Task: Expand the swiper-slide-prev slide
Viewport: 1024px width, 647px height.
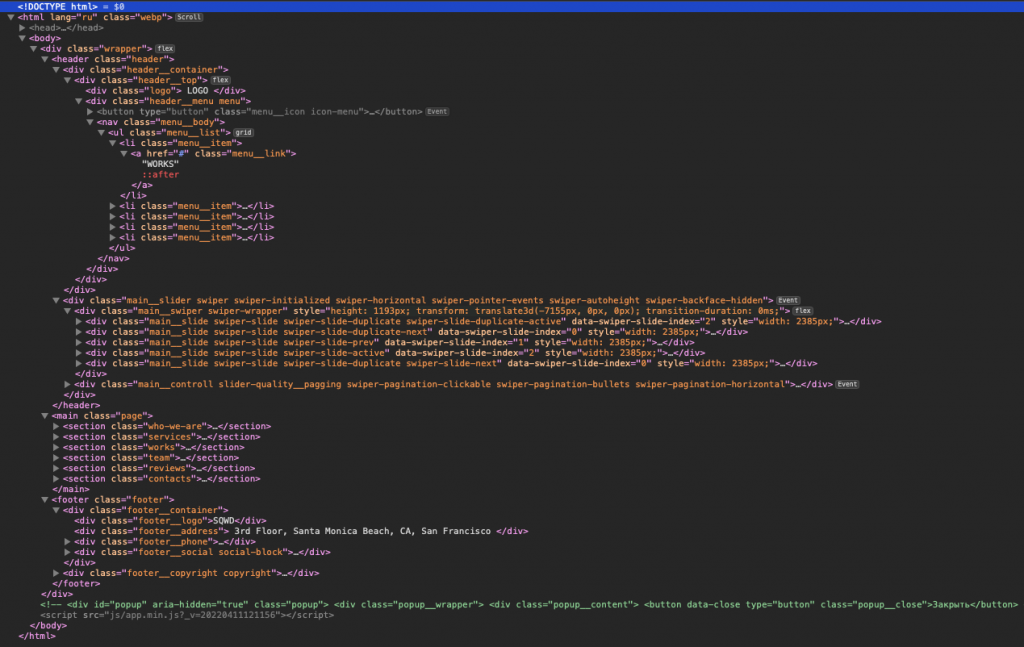Action: coord(78,342)
